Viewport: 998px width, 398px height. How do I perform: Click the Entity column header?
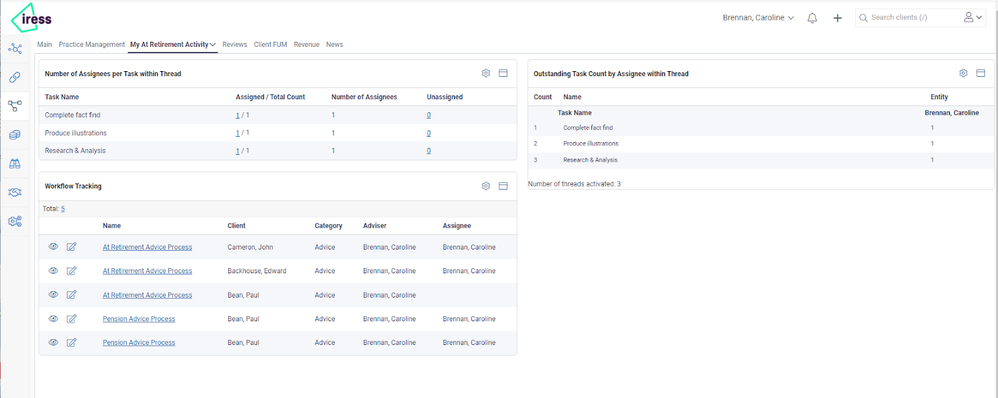click(x=939, y=97)
